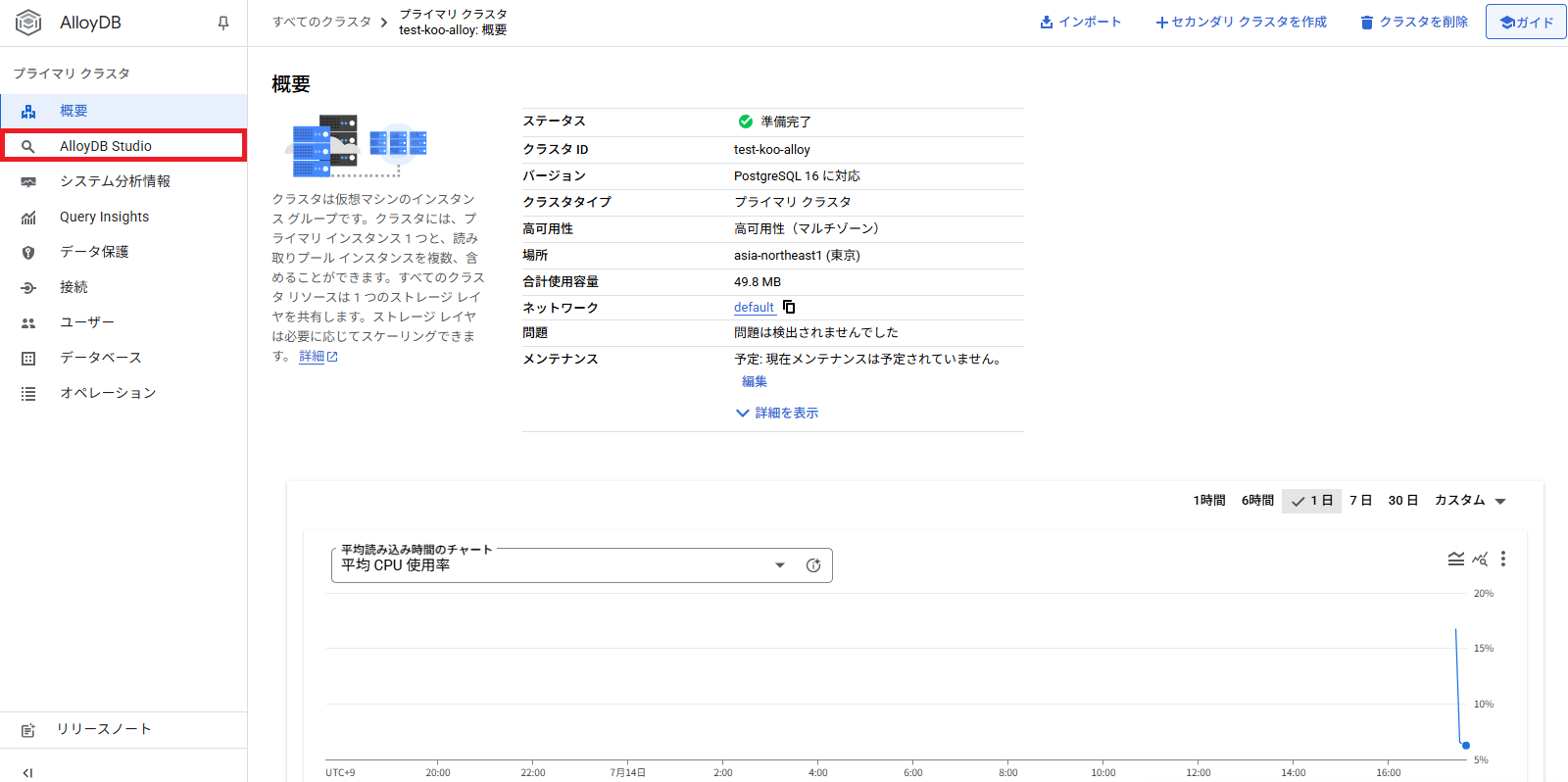Collapse the sidebar with the chevron icon
This screenshot has width=1568, height=782.
pos(27,772)
